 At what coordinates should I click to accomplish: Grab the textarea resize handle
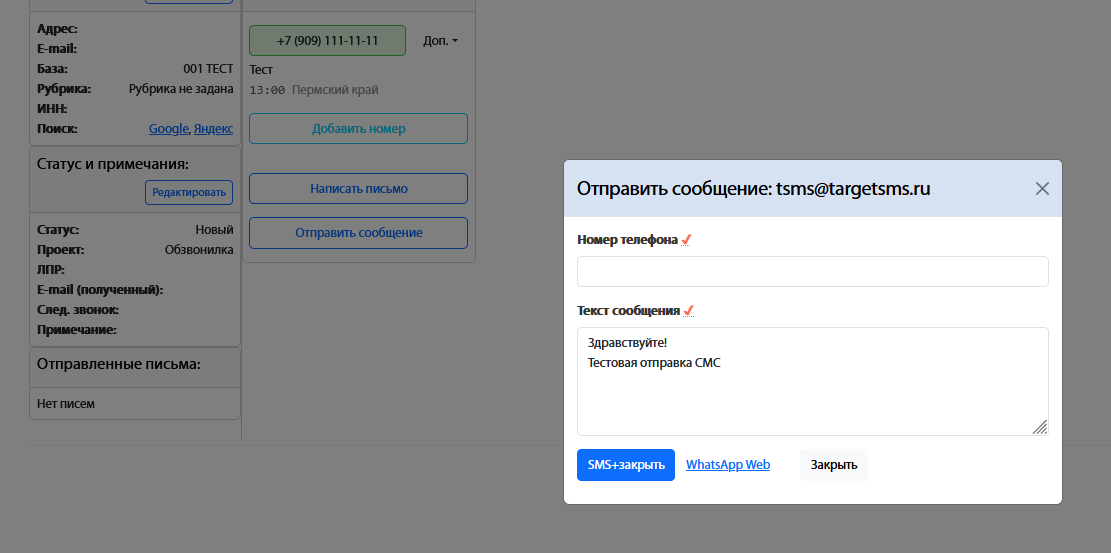tap(1039, 426)
